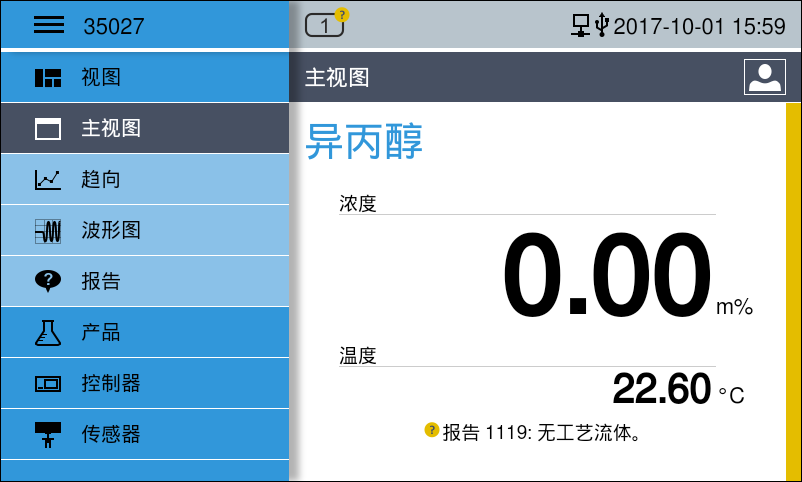
Task: Click the 异丙醇 product title
Action: pyautogui.click(x=364, y=142)
